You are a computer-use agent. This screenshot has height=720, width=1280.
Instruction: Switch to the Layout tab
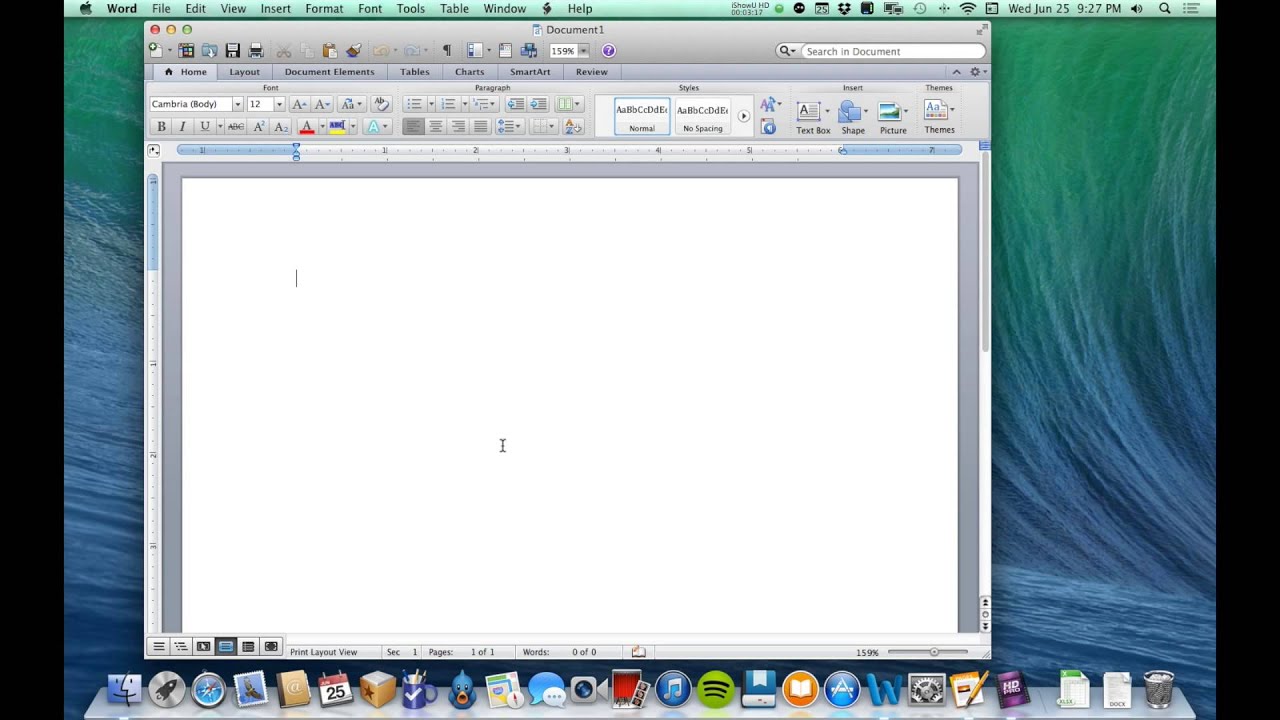coord(244,72)
